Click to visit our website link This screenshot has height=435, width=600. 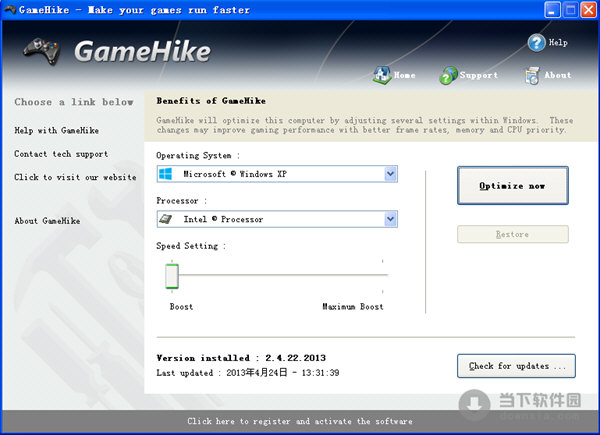75,177
